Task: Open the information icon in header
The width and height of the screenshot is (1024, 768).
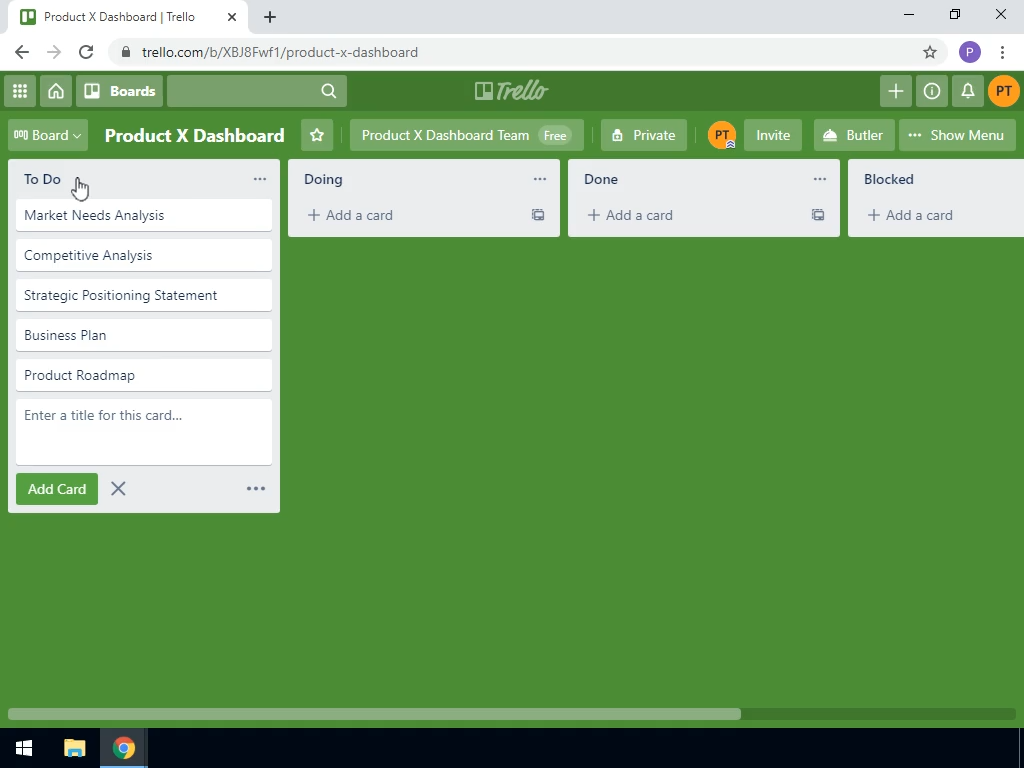Action: pos(931,91)
